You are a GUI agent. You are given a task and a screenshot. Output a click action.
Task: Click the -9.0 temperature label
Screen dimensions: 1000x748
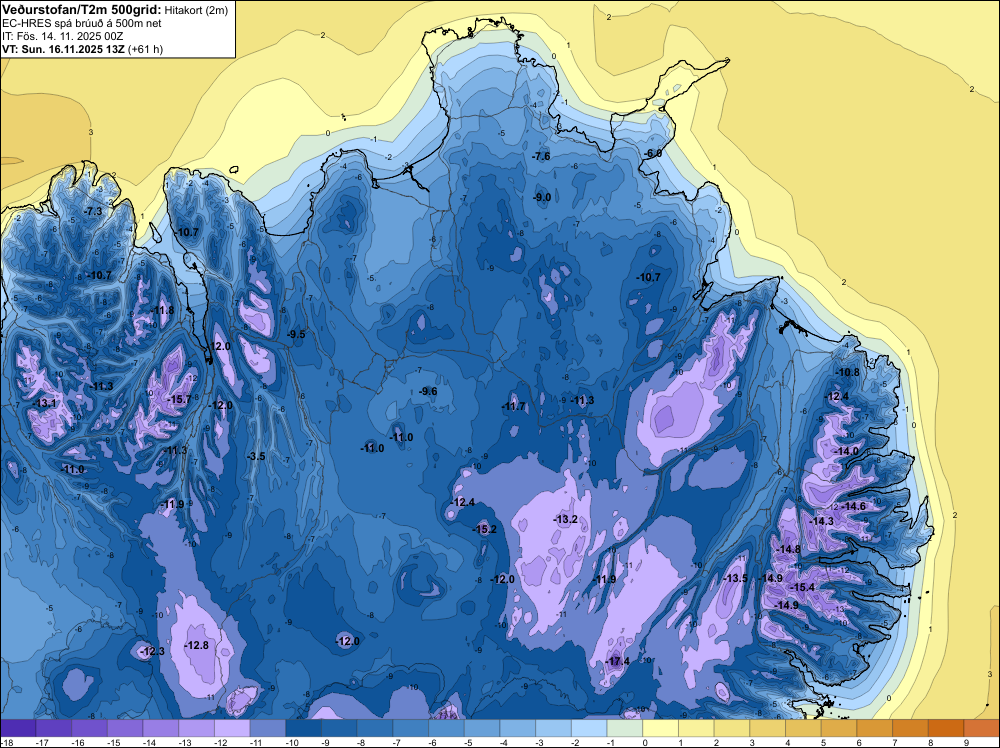(541, 197)
